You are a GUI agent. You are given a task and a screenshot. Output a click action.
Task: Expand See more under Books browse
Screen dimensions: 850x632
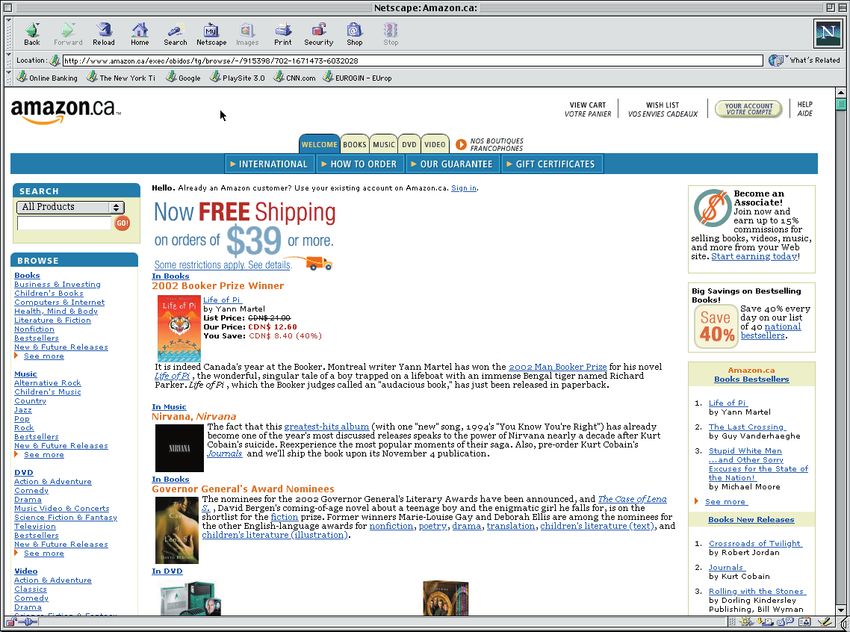click(43, 356)
